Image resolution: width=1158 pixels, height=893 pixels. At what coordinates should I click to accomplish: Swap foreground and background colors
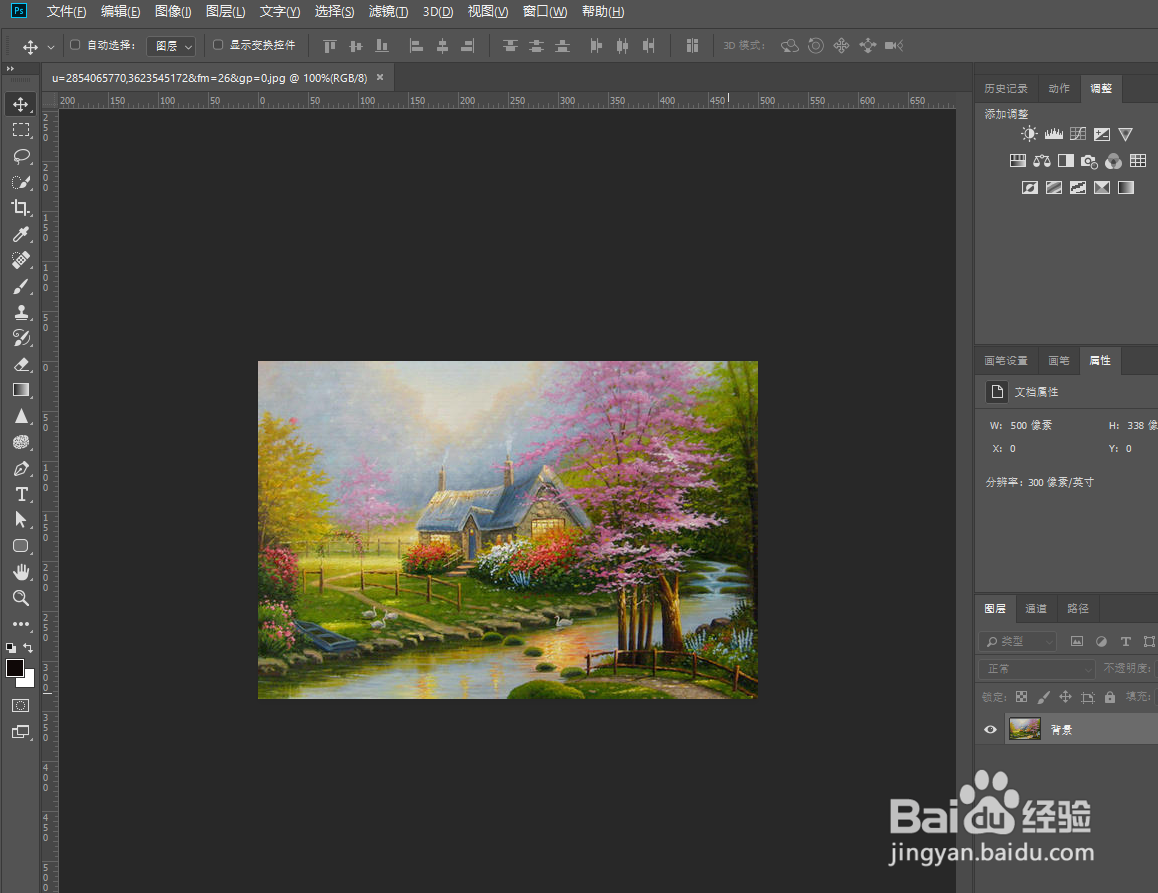[x=28, y=648]
